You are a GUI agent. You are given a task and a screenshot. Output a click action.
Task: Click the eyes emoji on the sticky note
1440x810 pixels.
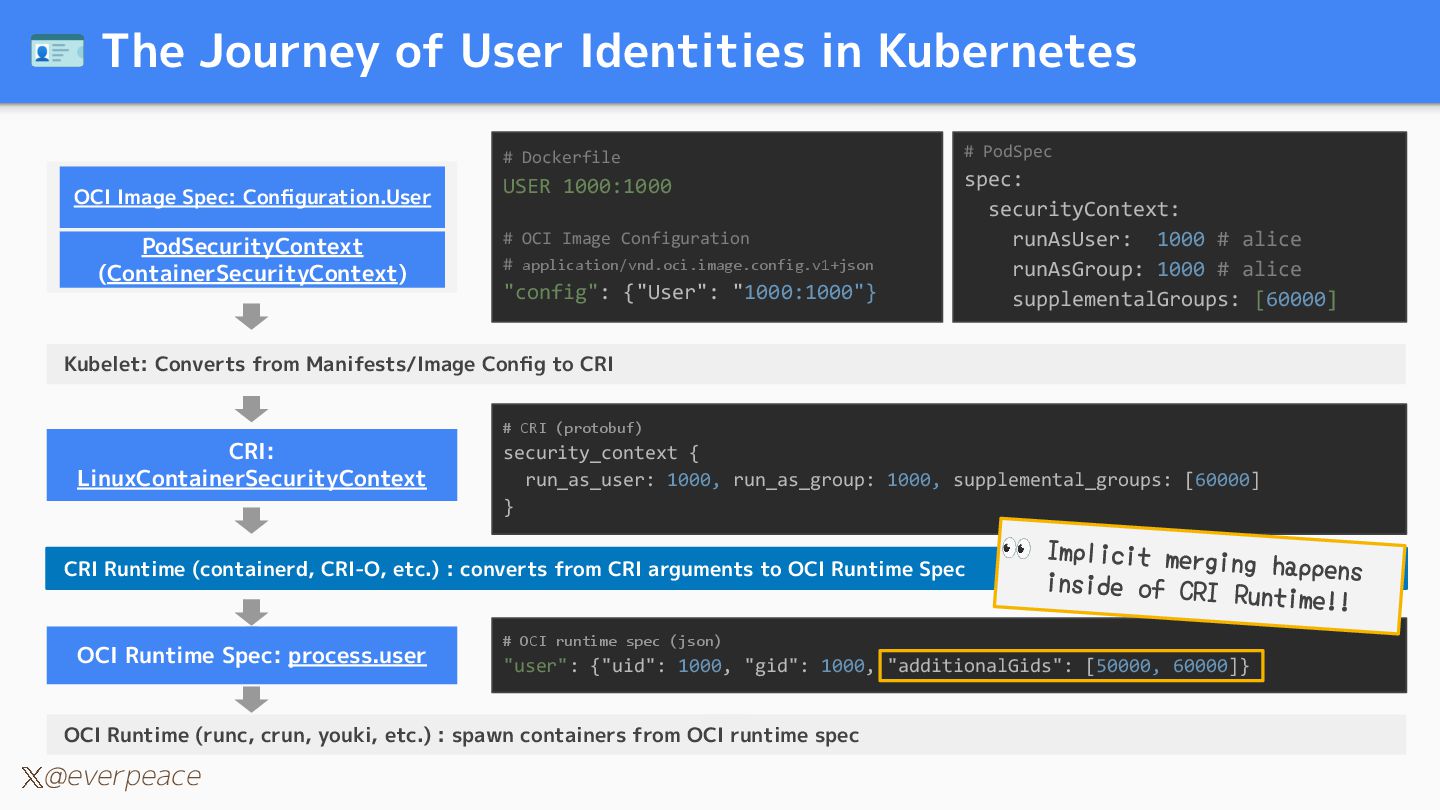tap(1017, 550)
